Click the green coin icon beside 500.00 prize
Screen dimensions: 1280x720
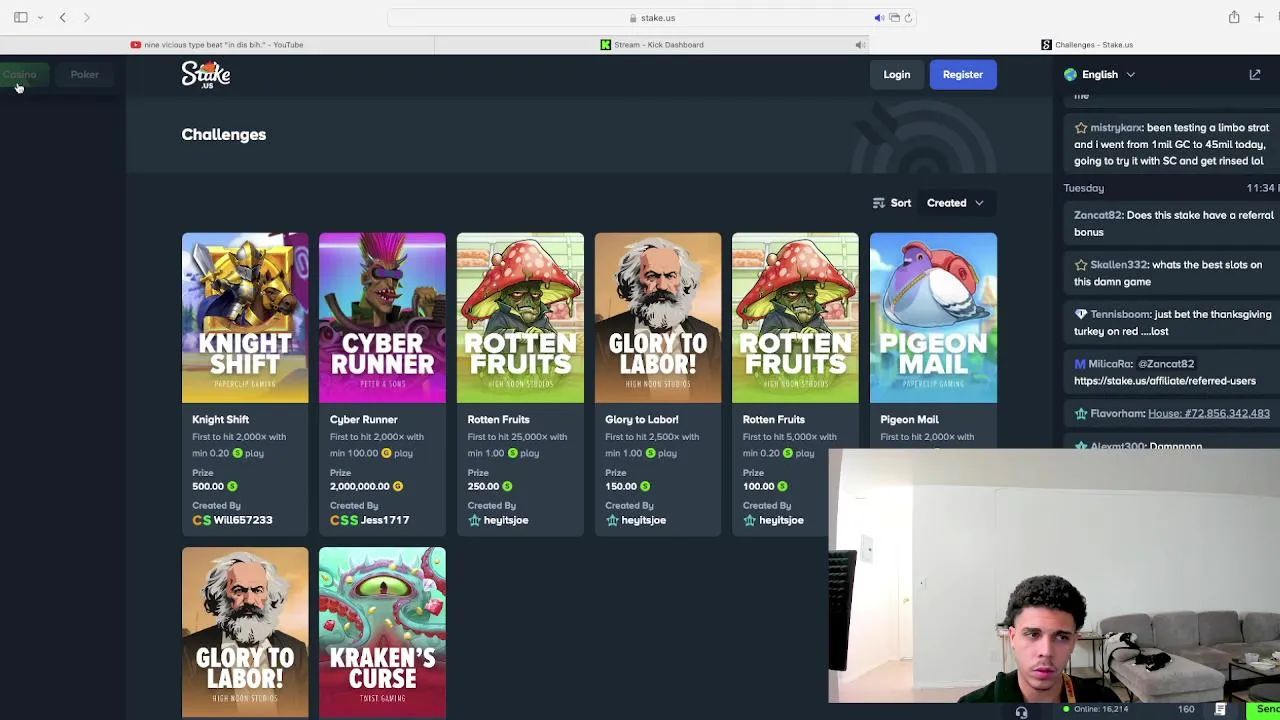click(x=232, y=486)
